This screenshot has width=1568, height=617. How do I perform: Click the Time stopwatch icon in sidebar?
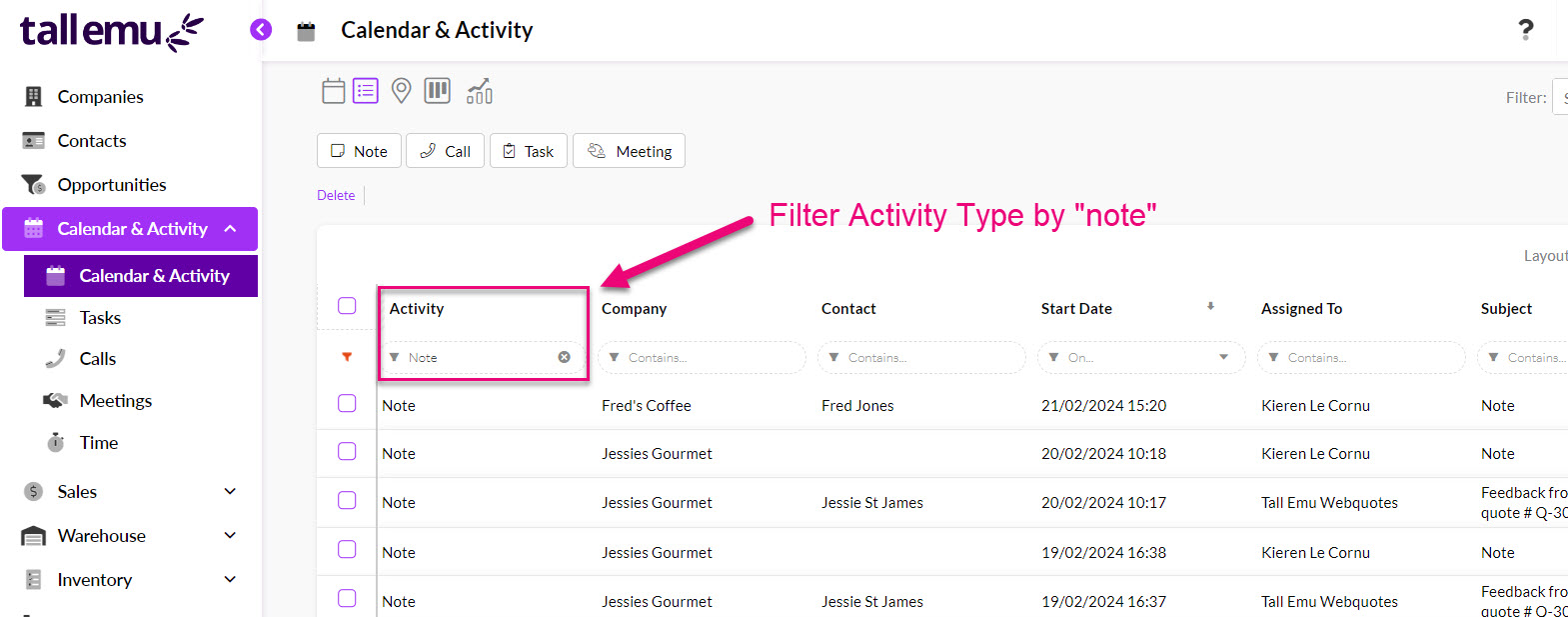coord(56,442)
